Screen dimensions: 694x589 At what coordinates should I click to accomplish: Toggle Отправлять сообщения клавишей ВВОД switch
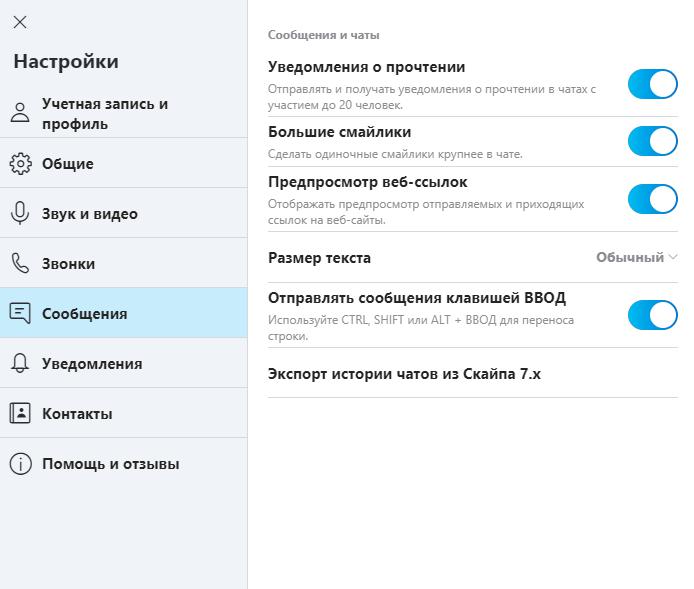(x=652, y=315)
